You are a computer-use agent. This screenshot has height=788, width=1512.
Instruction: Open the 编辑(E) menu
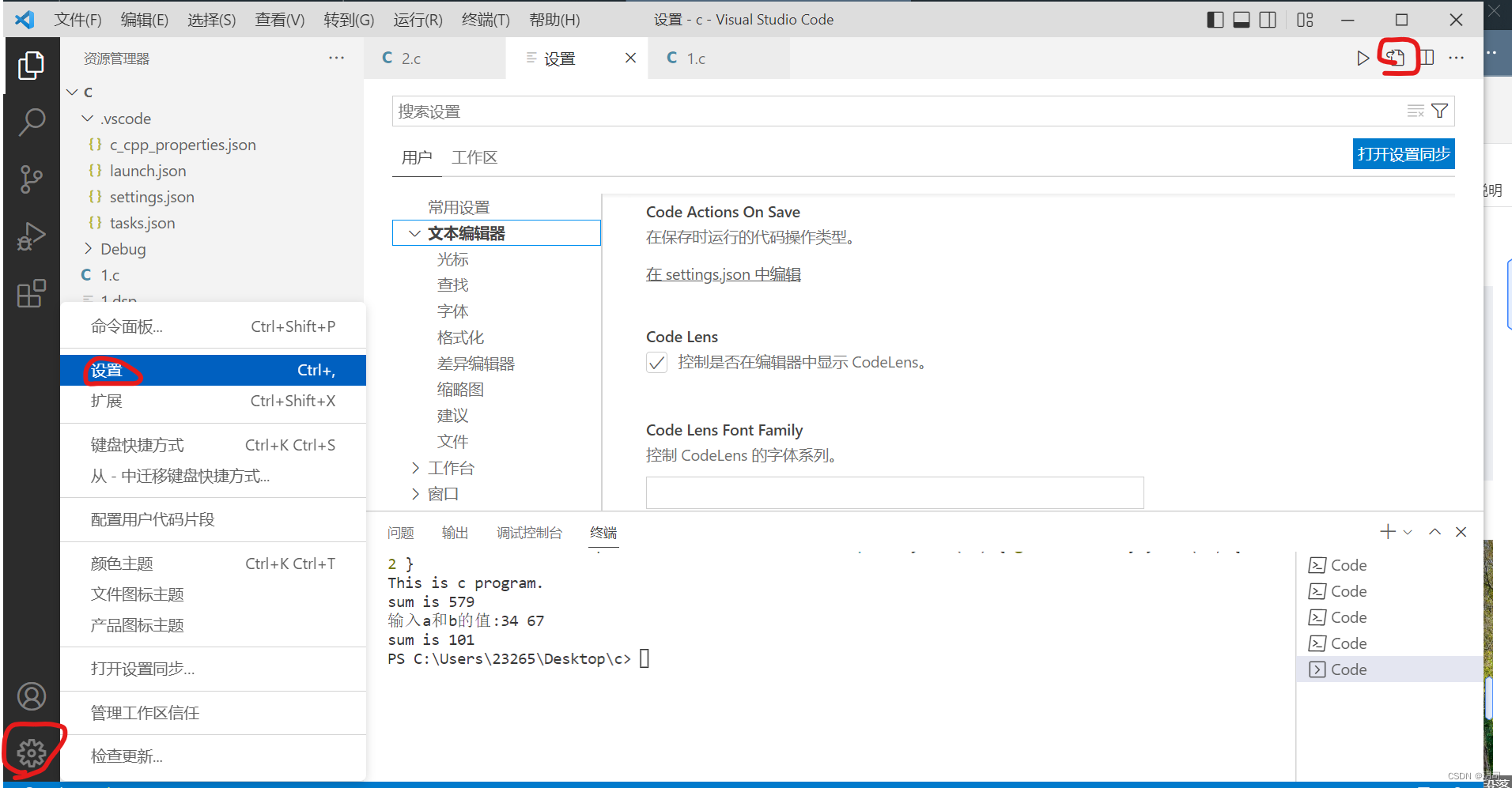point(144,20)
